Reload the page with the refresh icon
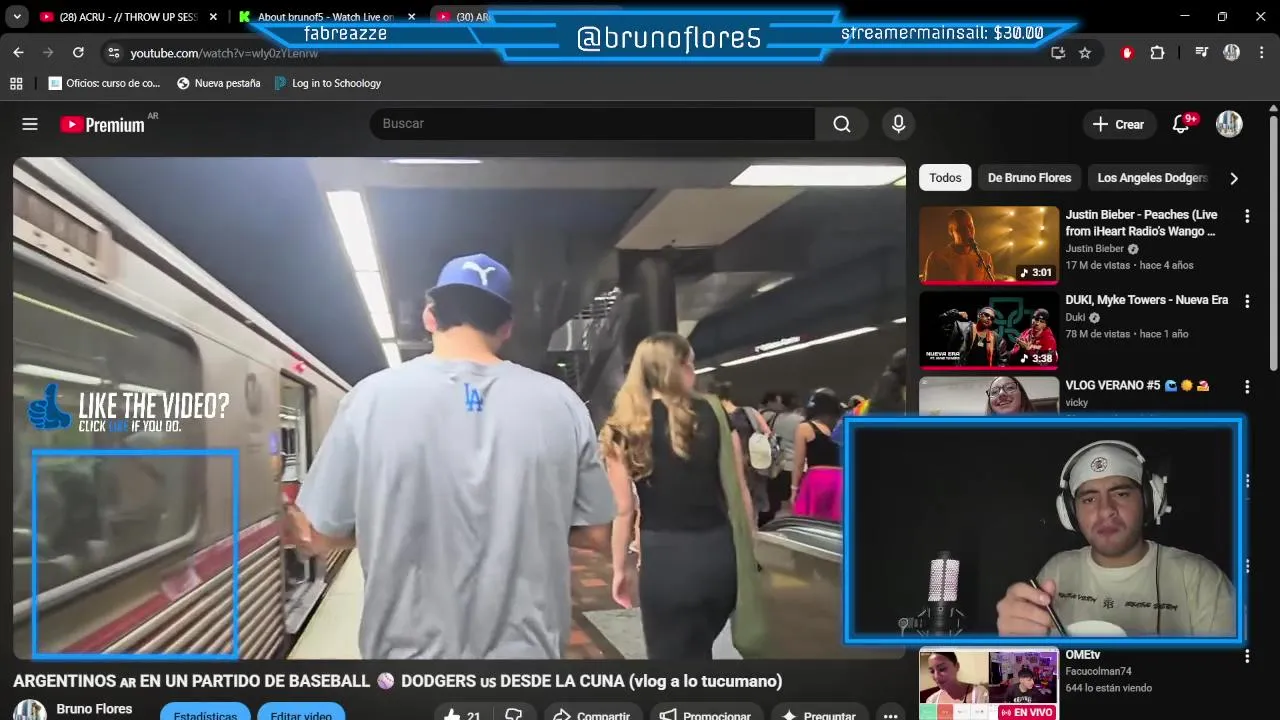Viewport: 1280px width, 720px height. [78, 53]
